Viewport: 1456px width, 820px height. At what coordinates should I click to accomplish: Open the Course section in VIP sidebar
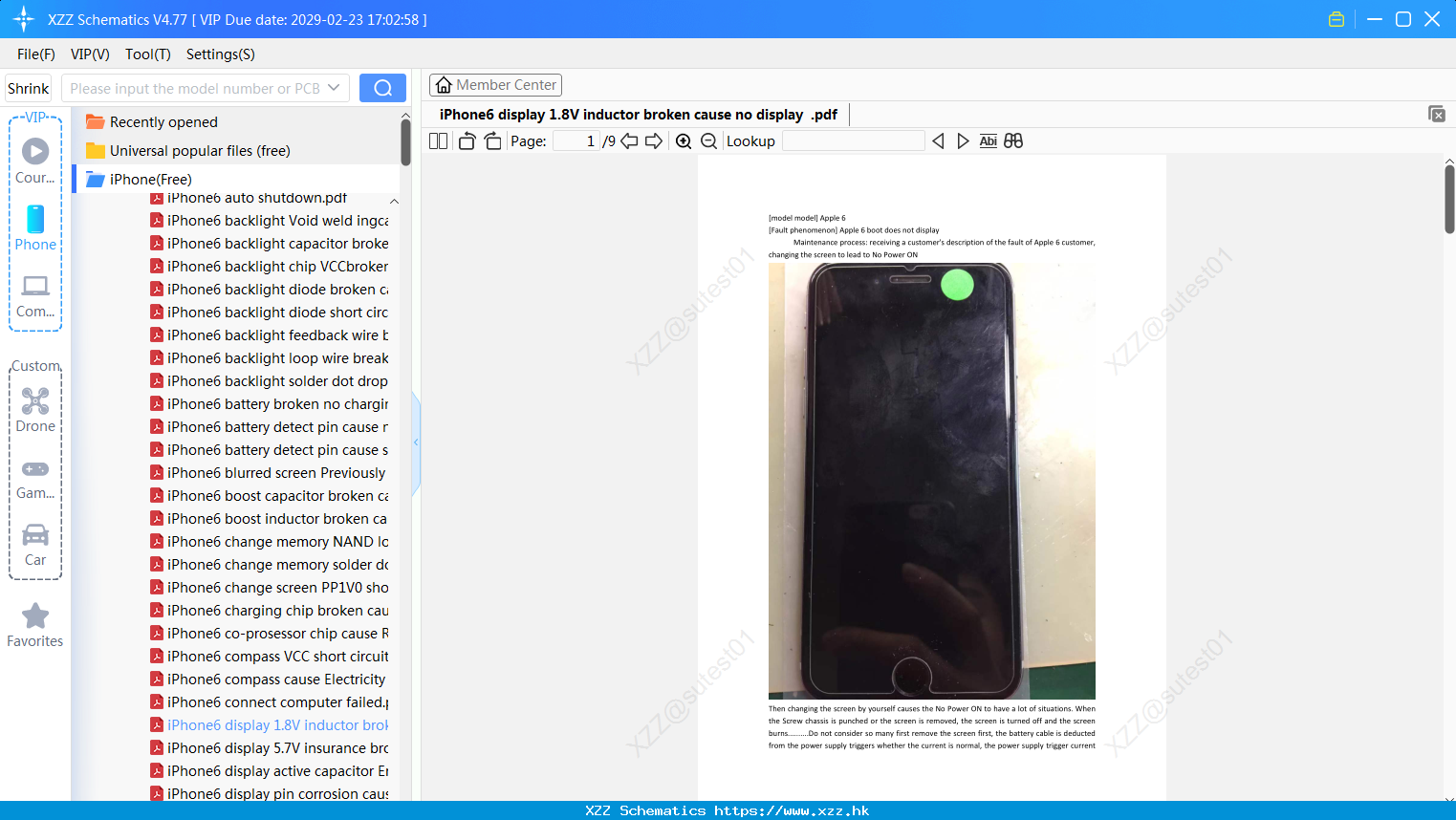[x=35, y=162]
